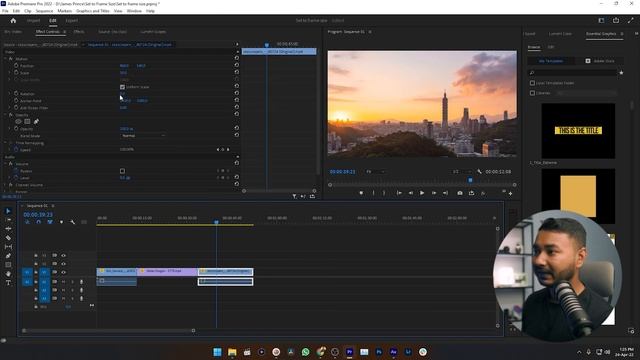This screenshot has height=360, width=640.
Task: Switch to the Effects tab
Action: click(x=79, y=32)
